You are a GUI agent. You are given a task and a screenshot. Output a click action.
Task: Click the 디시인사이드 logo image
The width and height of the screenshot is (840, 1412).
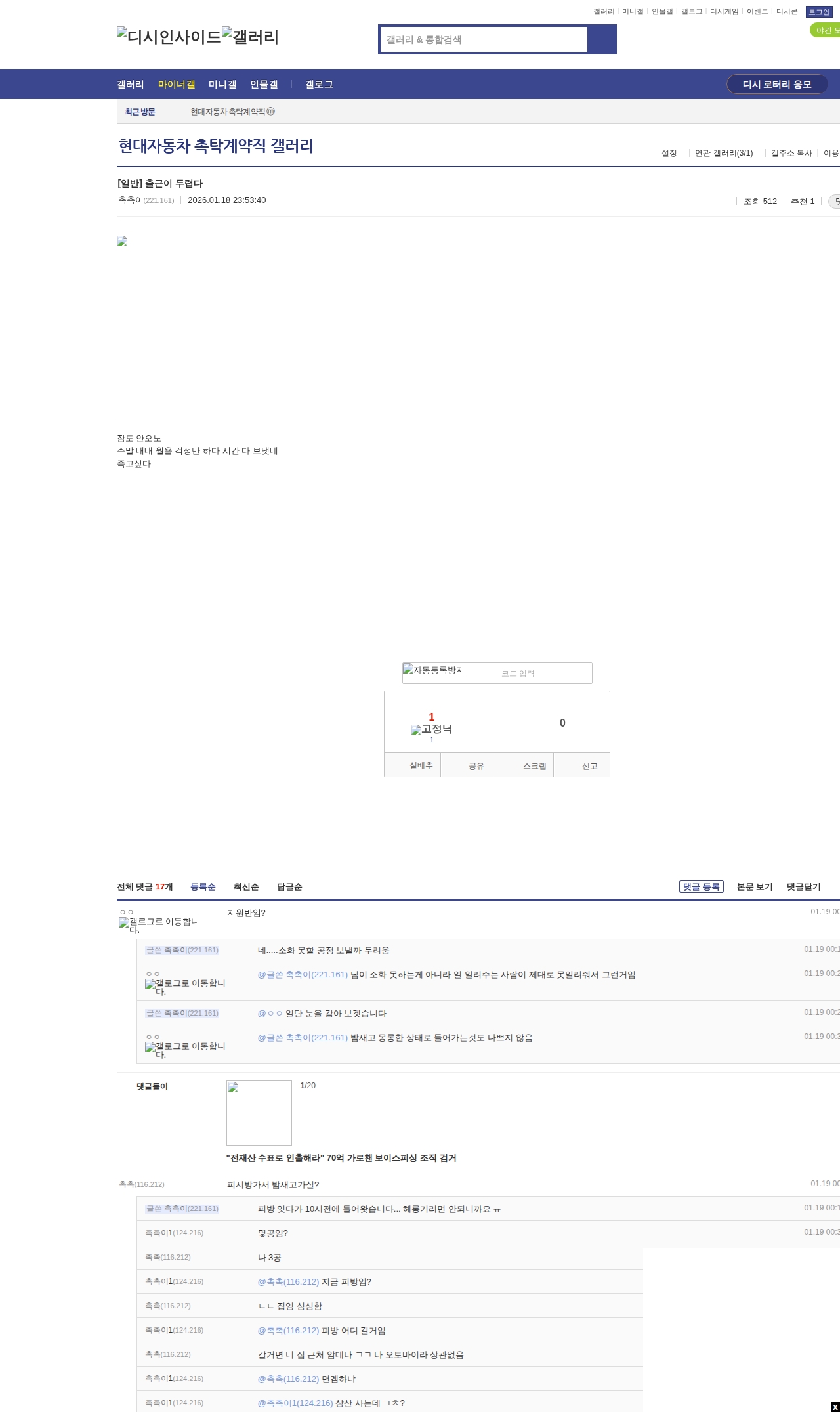(x=169, y=37)
